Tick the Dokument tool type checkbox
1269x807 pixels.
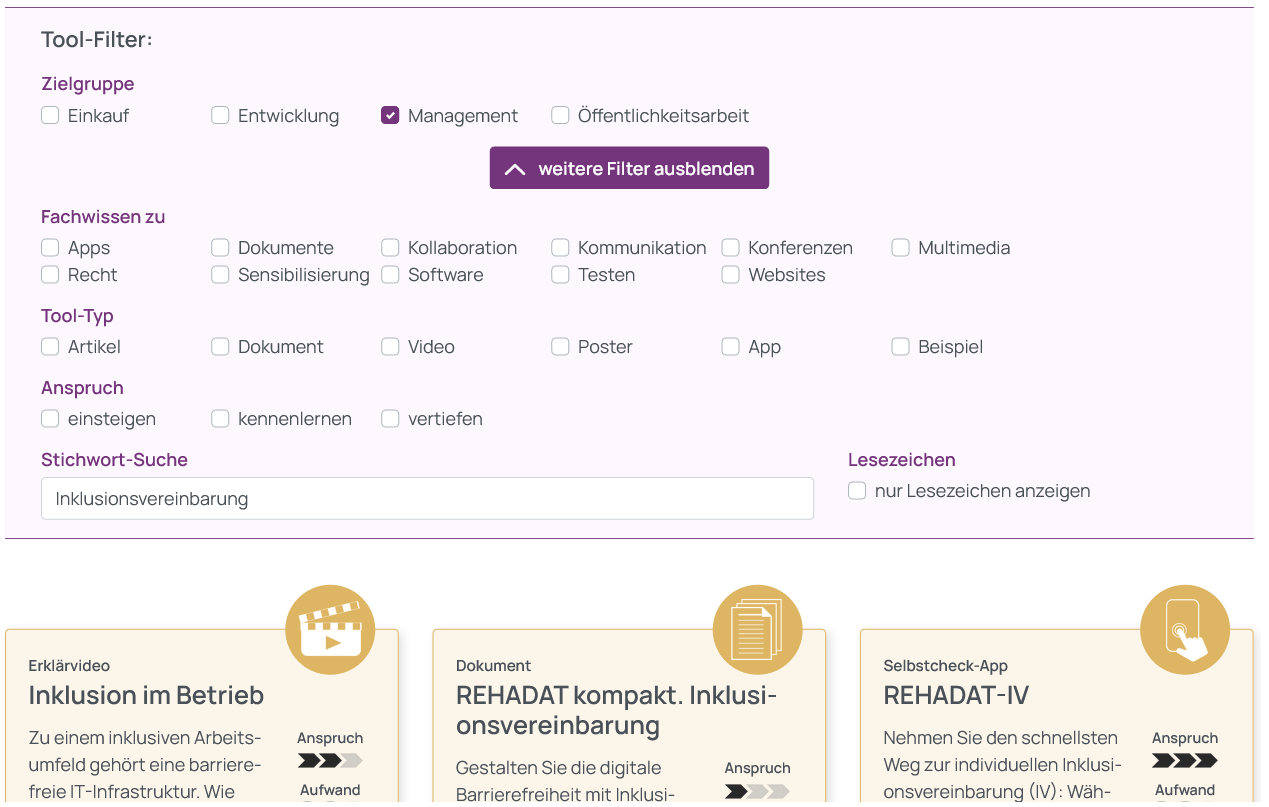(220, 346)
